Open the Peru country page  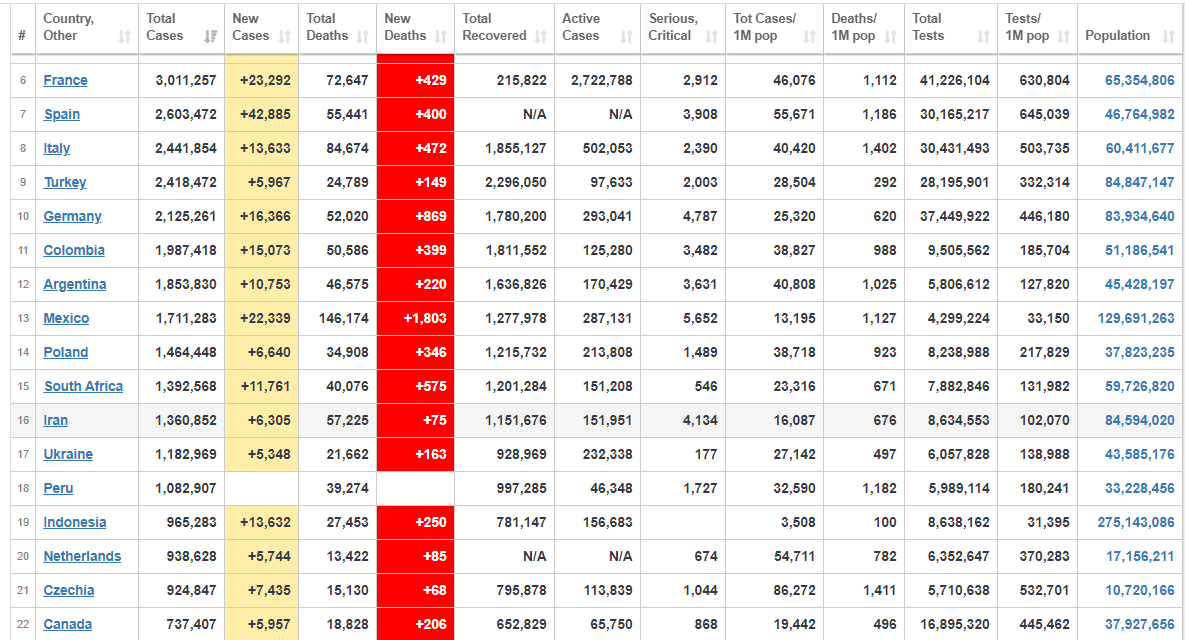(x=58, y=488)
